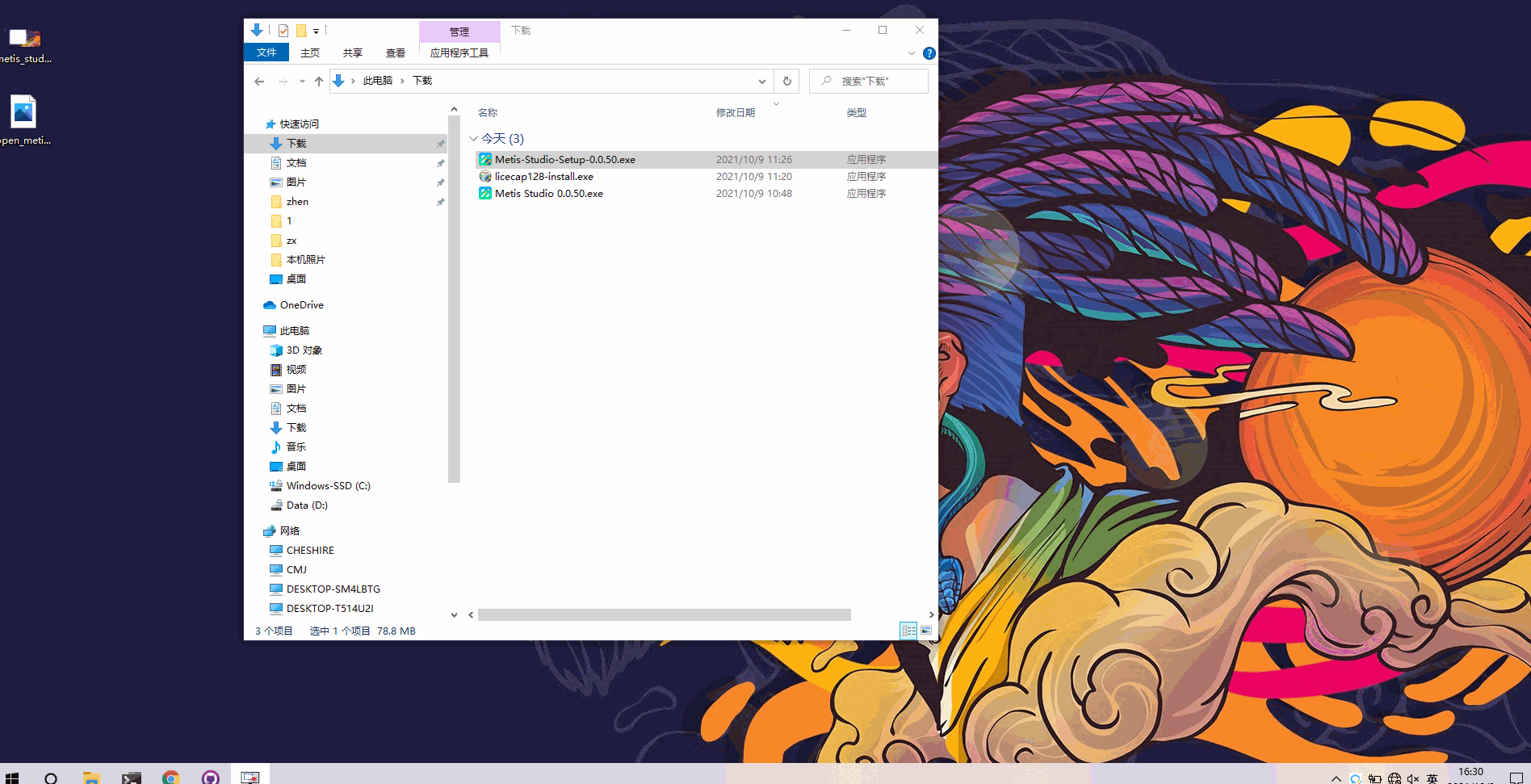Switch to the 查看 ribbon tab

pyautogui.click(x=396, y=52)
